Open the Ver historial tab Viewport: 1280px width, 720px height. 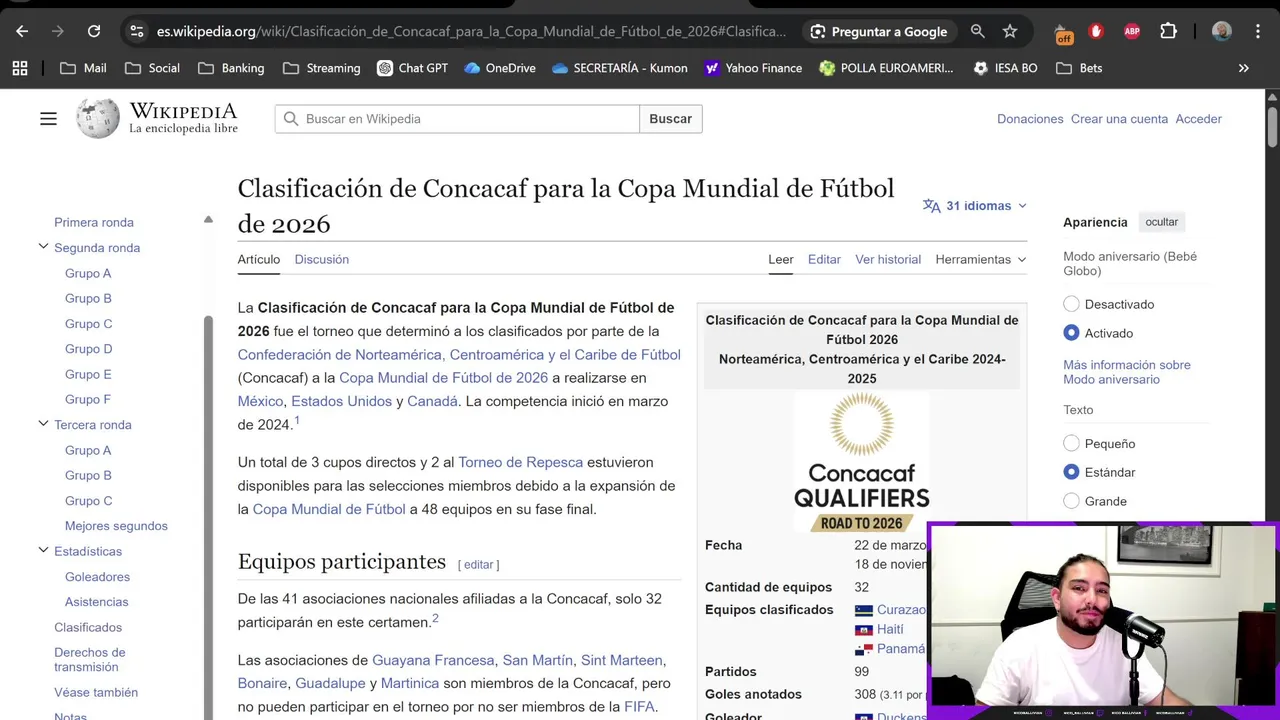pyautogui.click(x=888, y=259)
